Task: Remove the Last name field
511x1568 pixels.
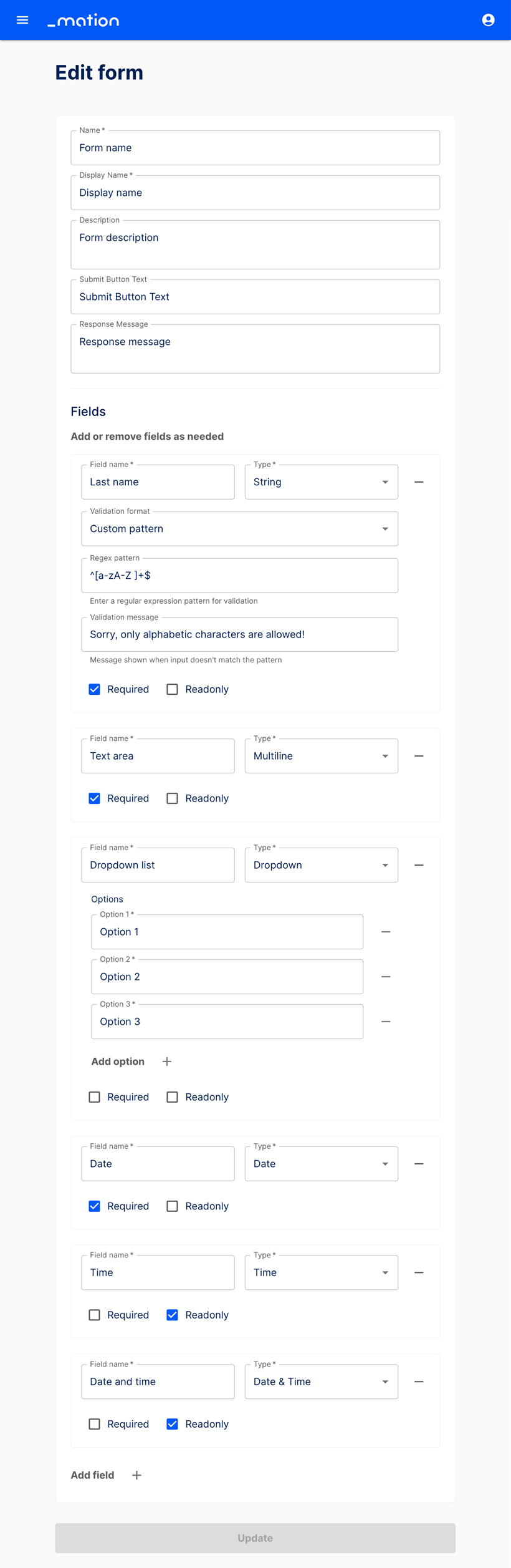Action: pos(419,482)
